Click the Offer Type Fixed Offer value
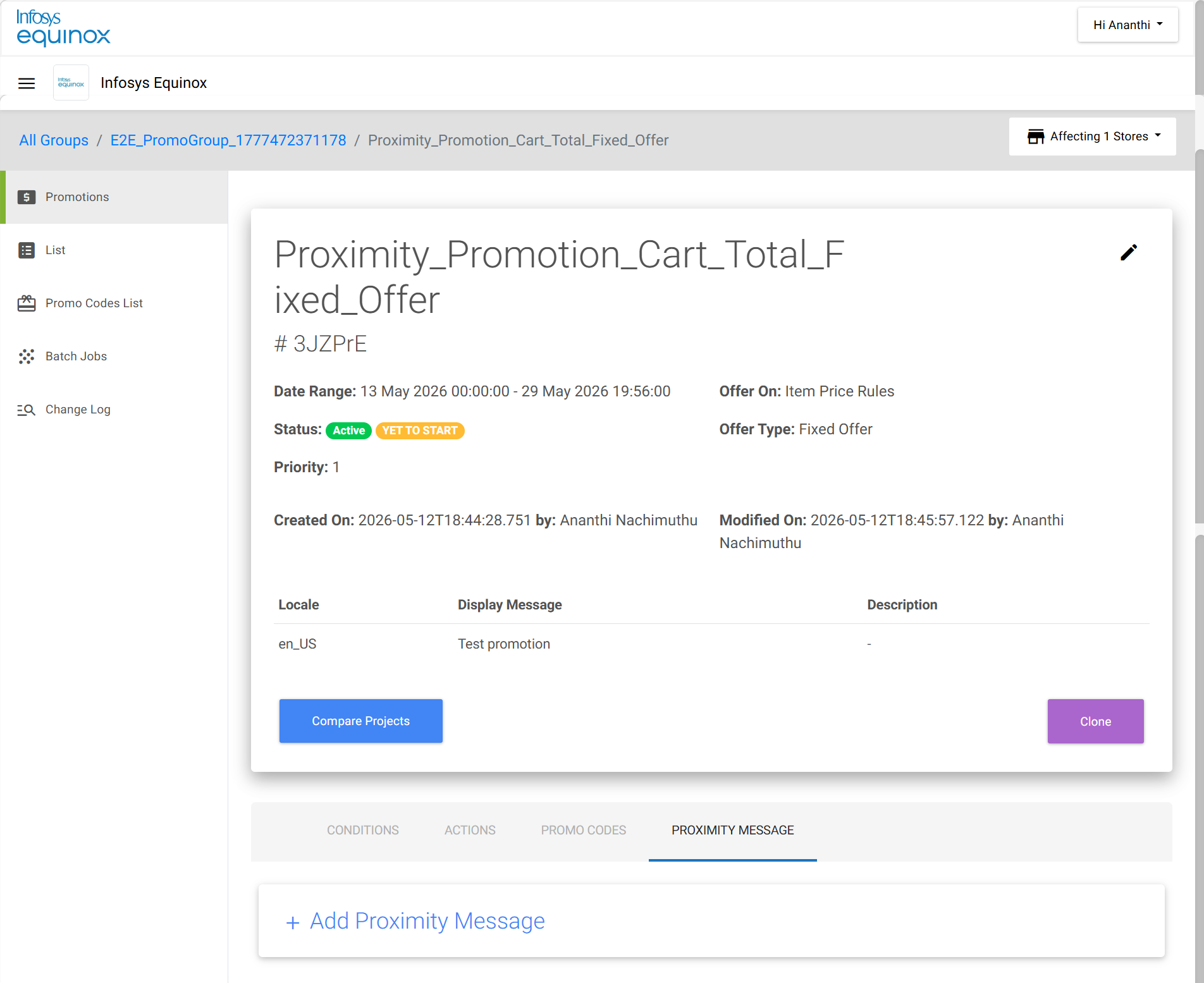This screenshot has height=983, width=1204. point(835,429)
